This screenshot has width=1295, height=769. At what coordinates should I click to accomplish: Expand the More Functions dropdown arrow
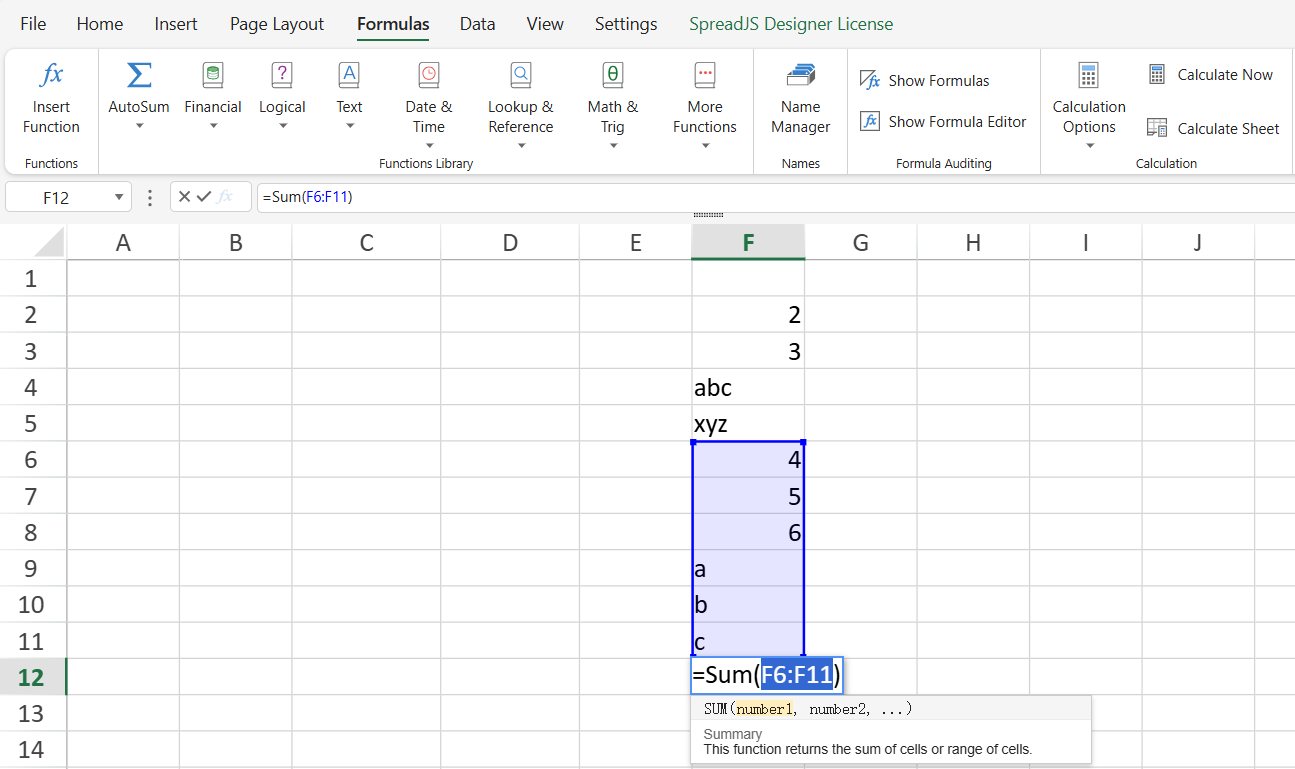[704, 146]
